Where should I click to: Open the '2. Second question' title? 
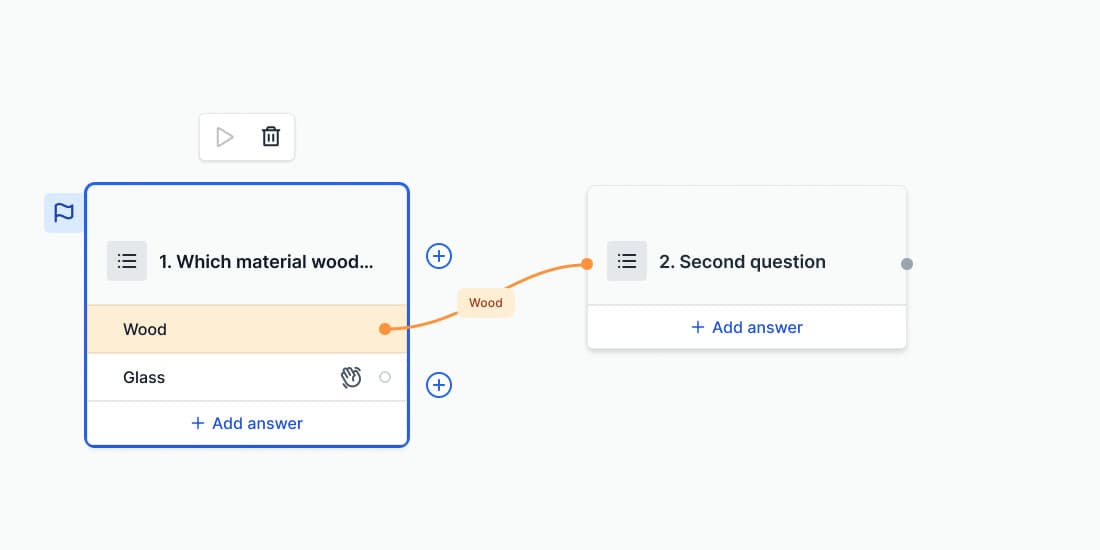pyautogui.click(x=742, y=262)
